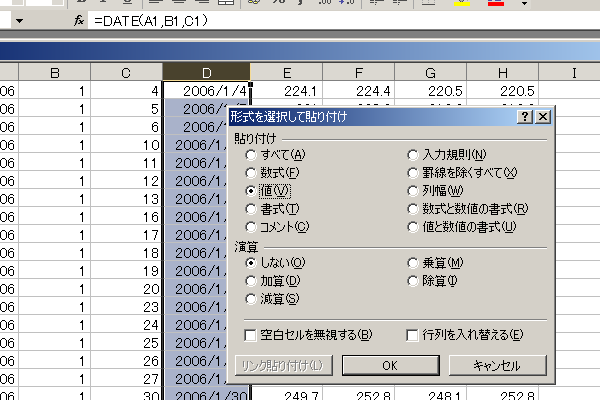Select the すべて(A) paste option
This screenshot has height=400, width=600.
[x=275, y=155]
